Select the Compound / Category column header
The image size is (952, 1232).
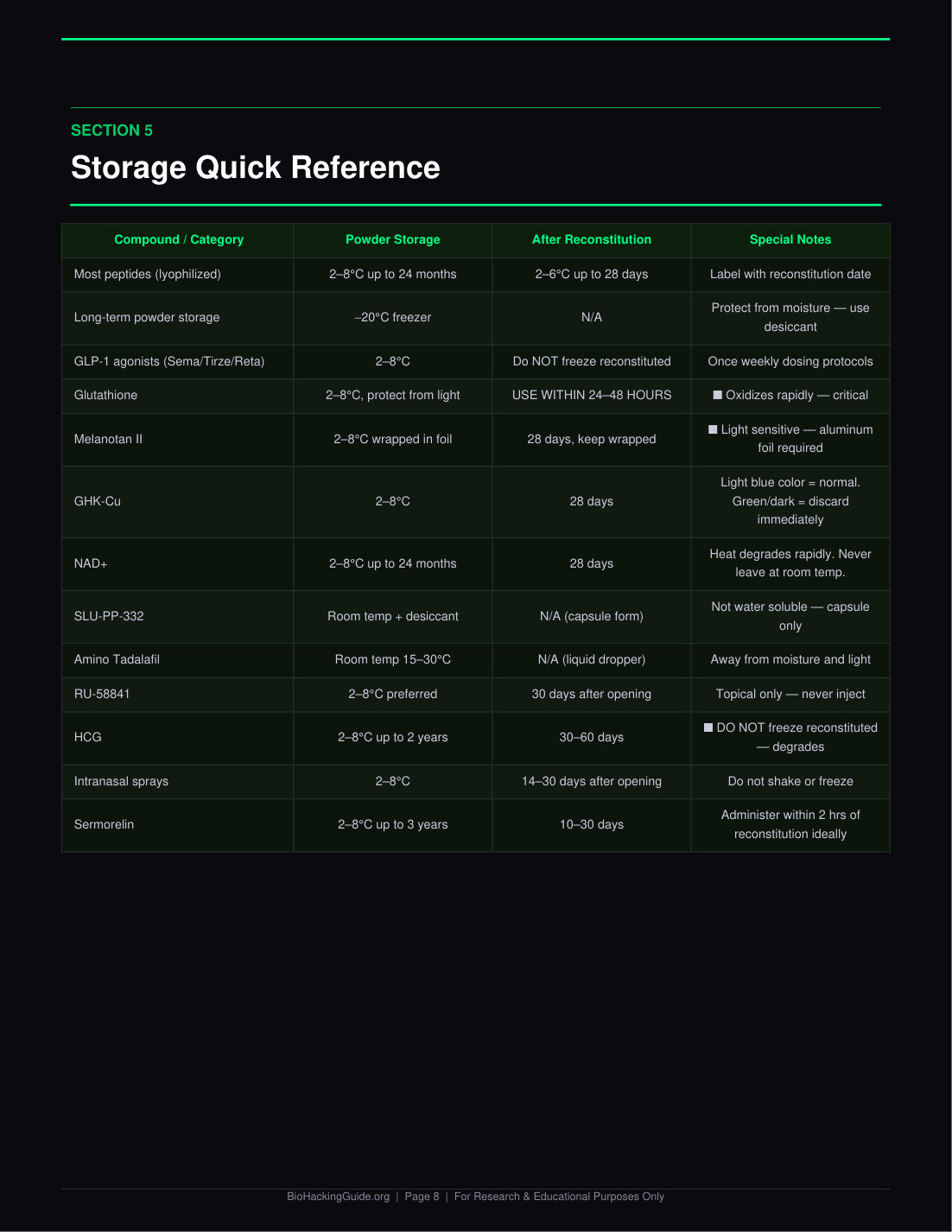click(x=179, y=239)
